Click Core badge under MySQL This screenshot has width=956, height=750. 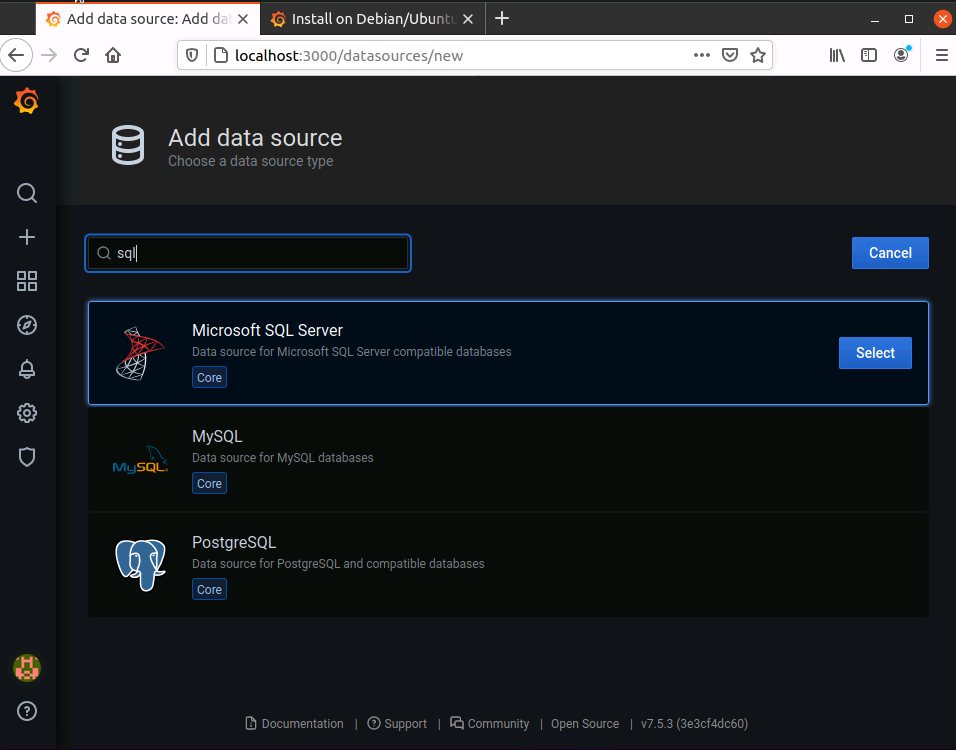(x=209, y=484)
